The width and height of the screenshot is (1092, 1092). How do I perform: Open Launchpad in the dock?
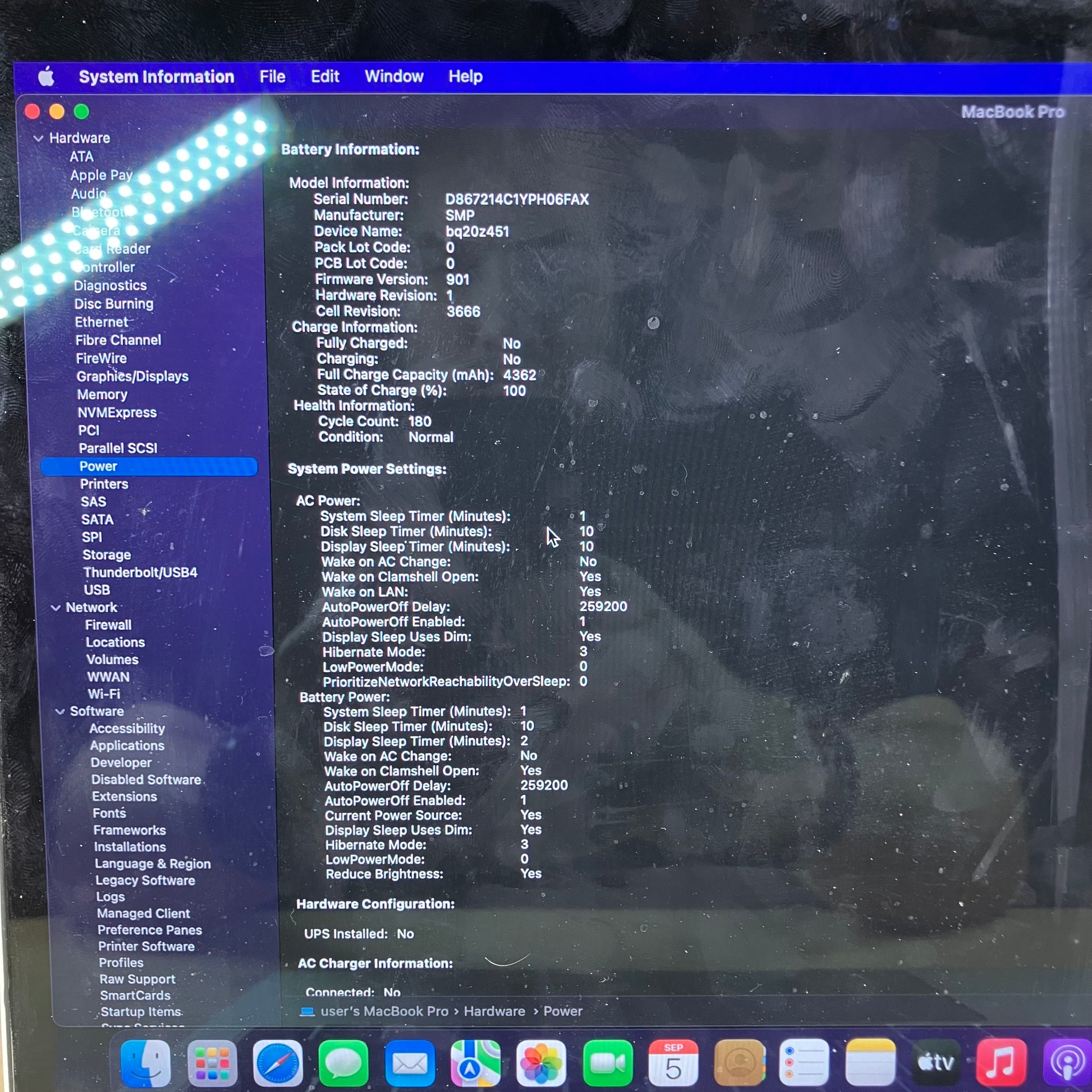tap(212, 1063)
